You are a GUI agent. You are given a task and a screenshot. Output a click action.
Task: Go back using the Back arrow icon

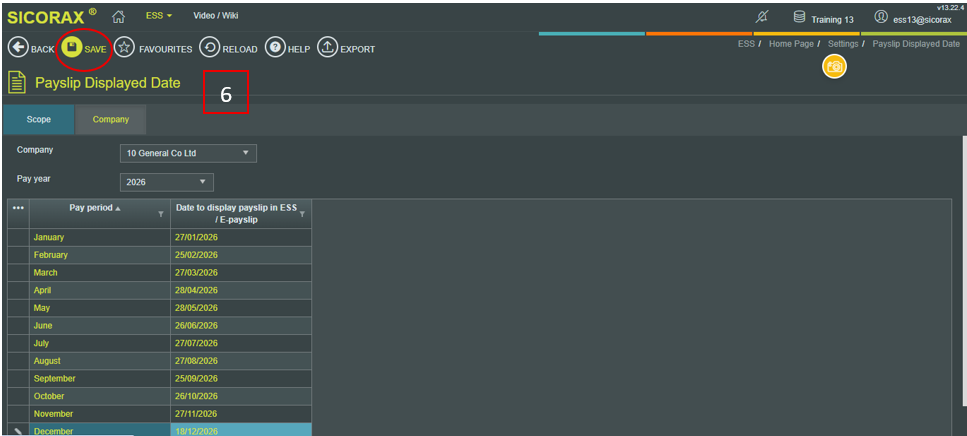[x=18, y=48]
